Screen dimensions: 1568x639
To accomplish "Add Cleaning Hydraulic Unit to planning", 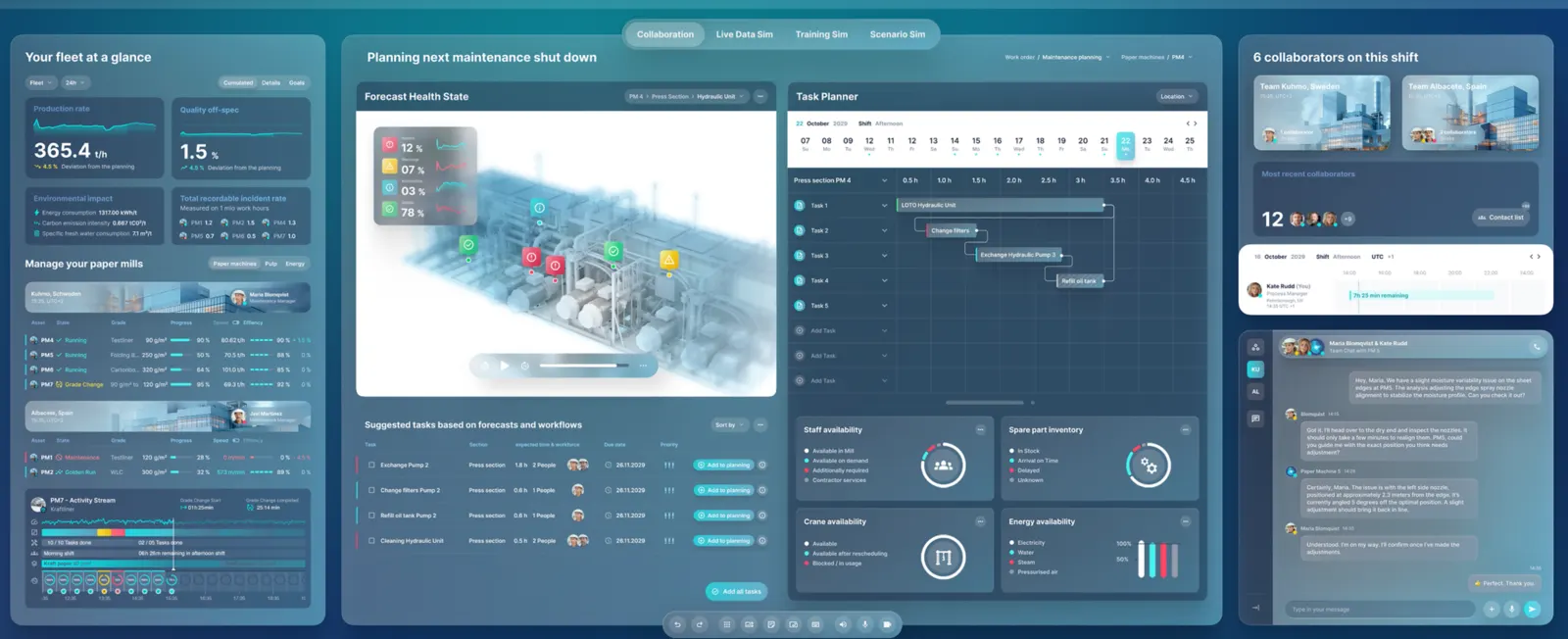I will tap(723, 541).
